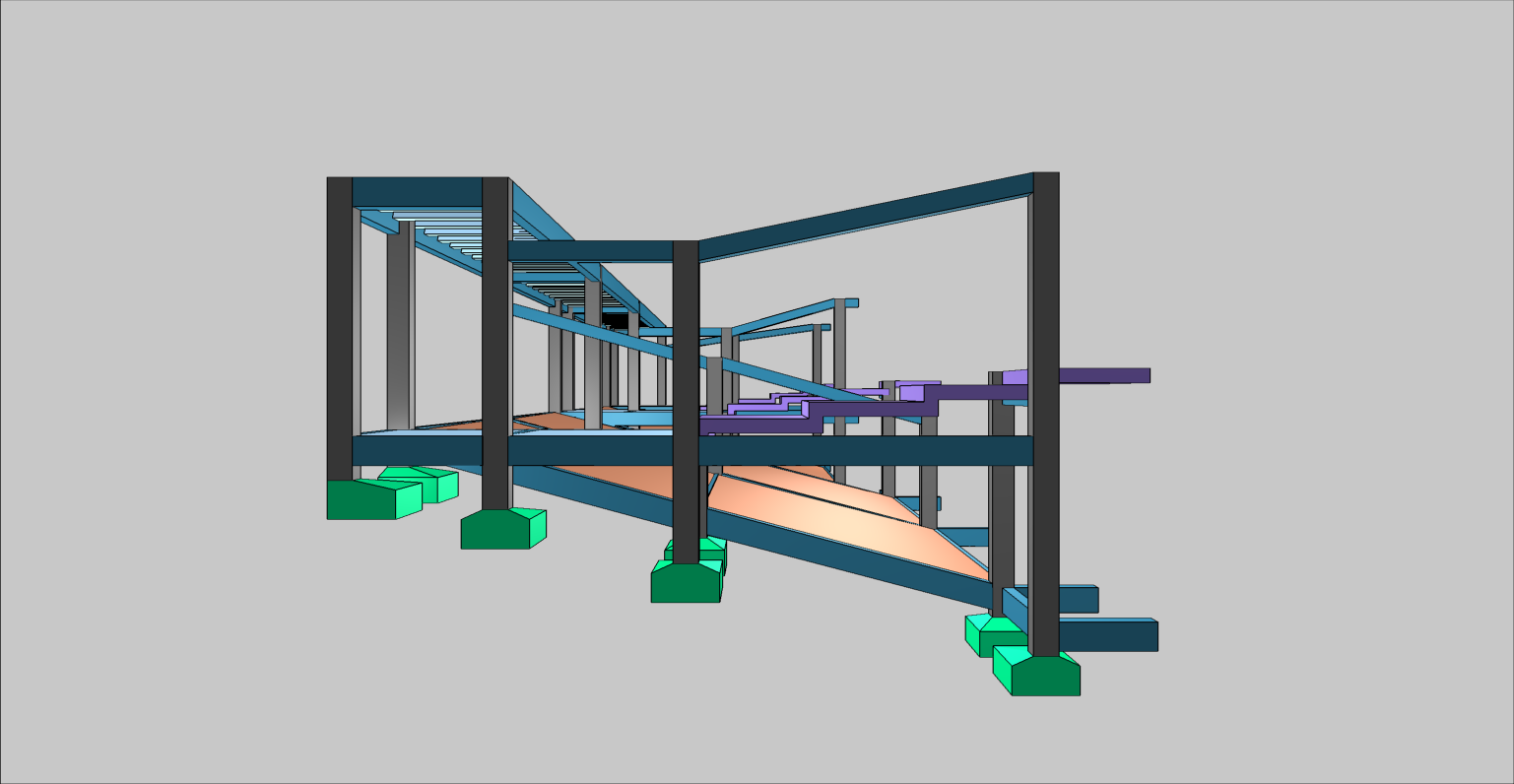Screen dimensions: 1514x784
Task: Click the top beam between the two left columns
Action: click(416, 191)
